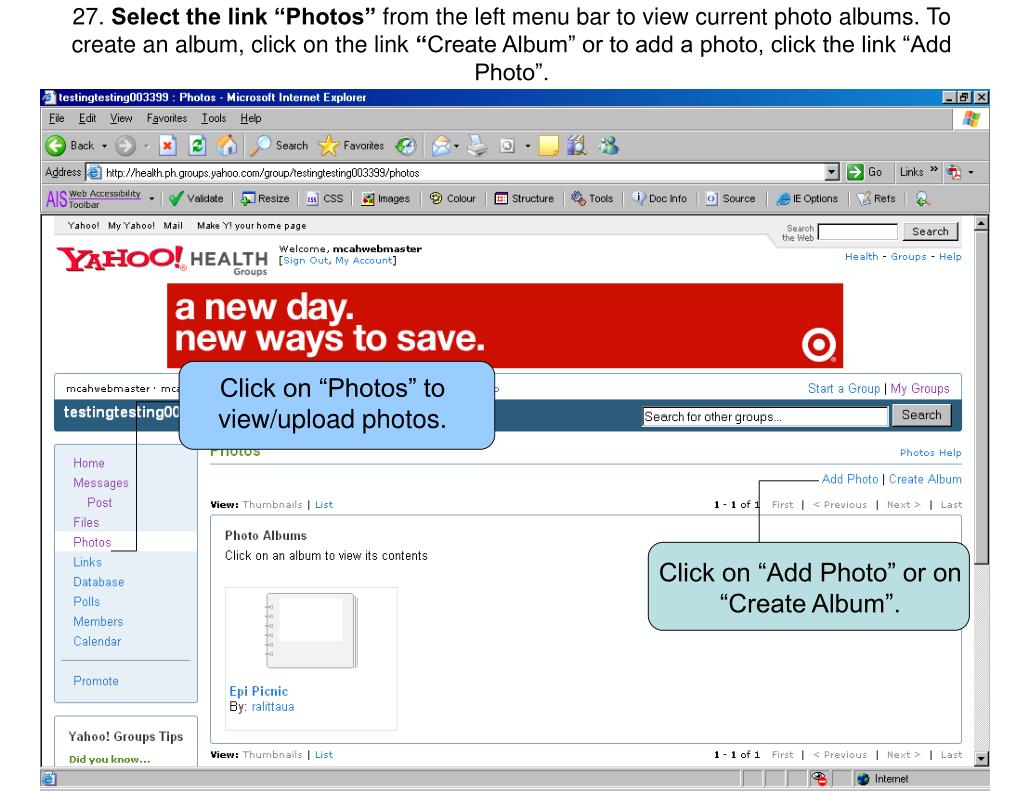Click the Validate checkmark tool
This screenshot has width=1024, height=791.
(x=196, y=199)
